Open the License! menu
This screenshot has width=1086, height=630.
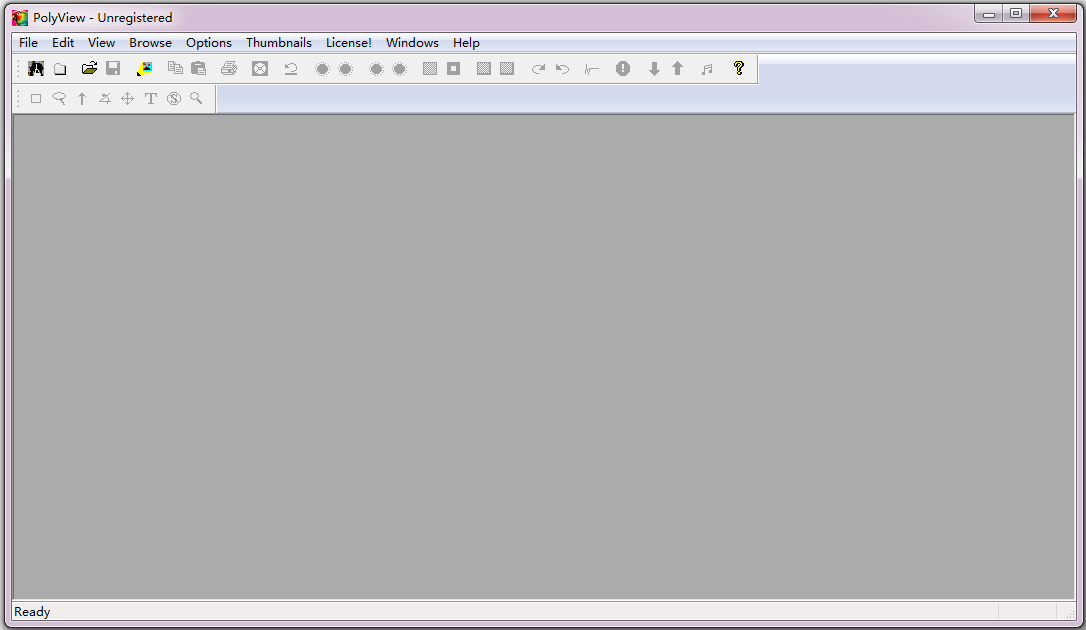348,42
